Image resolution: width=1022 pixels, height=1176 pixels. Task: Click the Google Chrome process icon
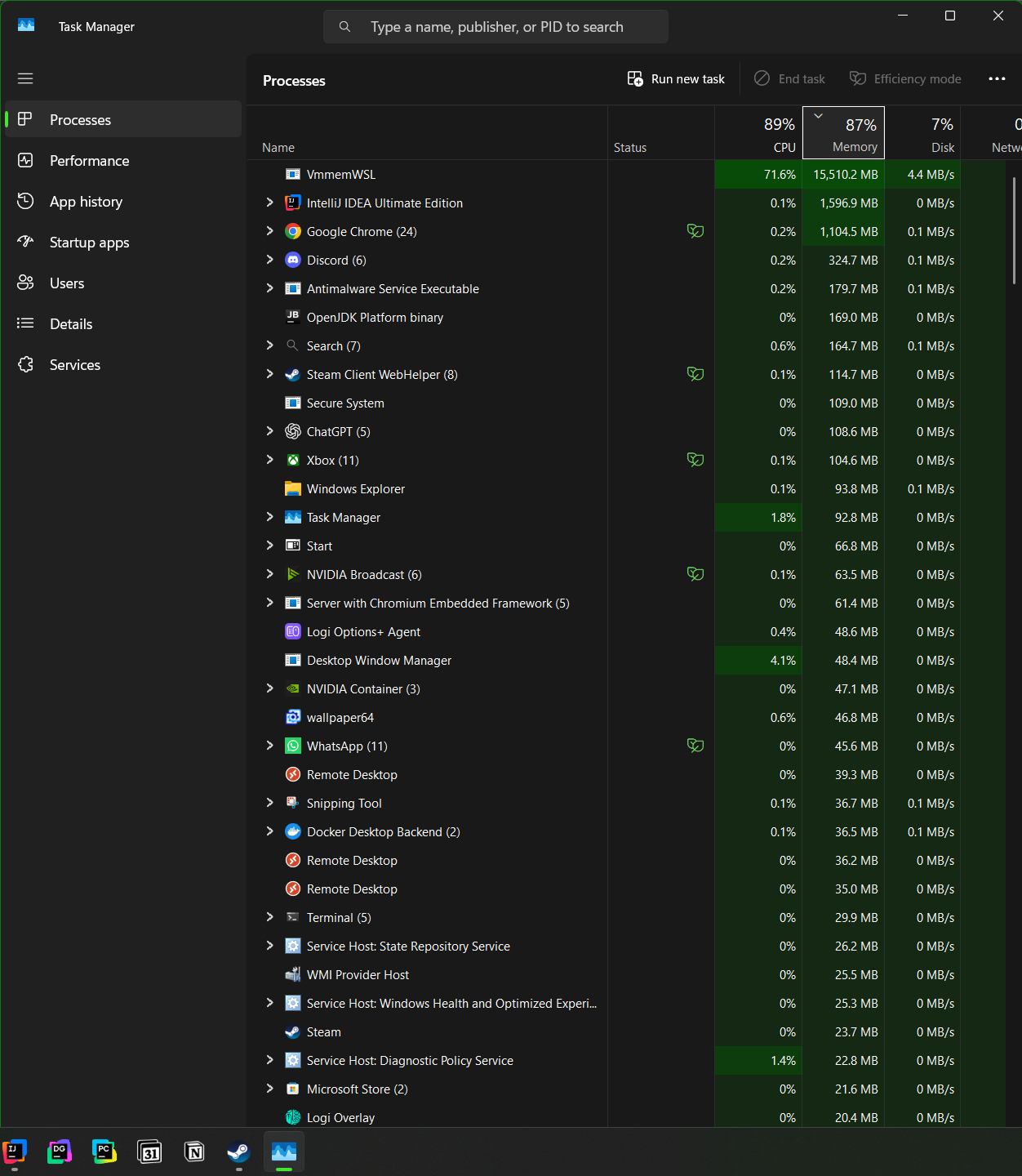coord(293,231)
